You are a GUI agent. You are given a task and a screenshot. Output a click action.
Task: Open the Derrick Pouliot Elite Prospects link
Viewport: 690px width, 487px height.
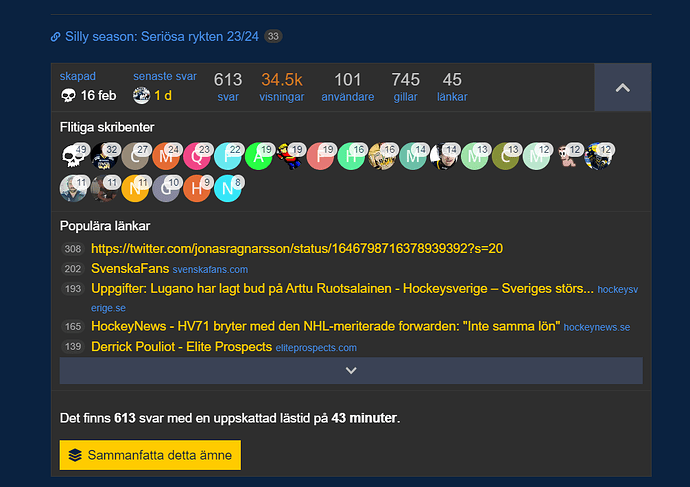pos(181,347)
